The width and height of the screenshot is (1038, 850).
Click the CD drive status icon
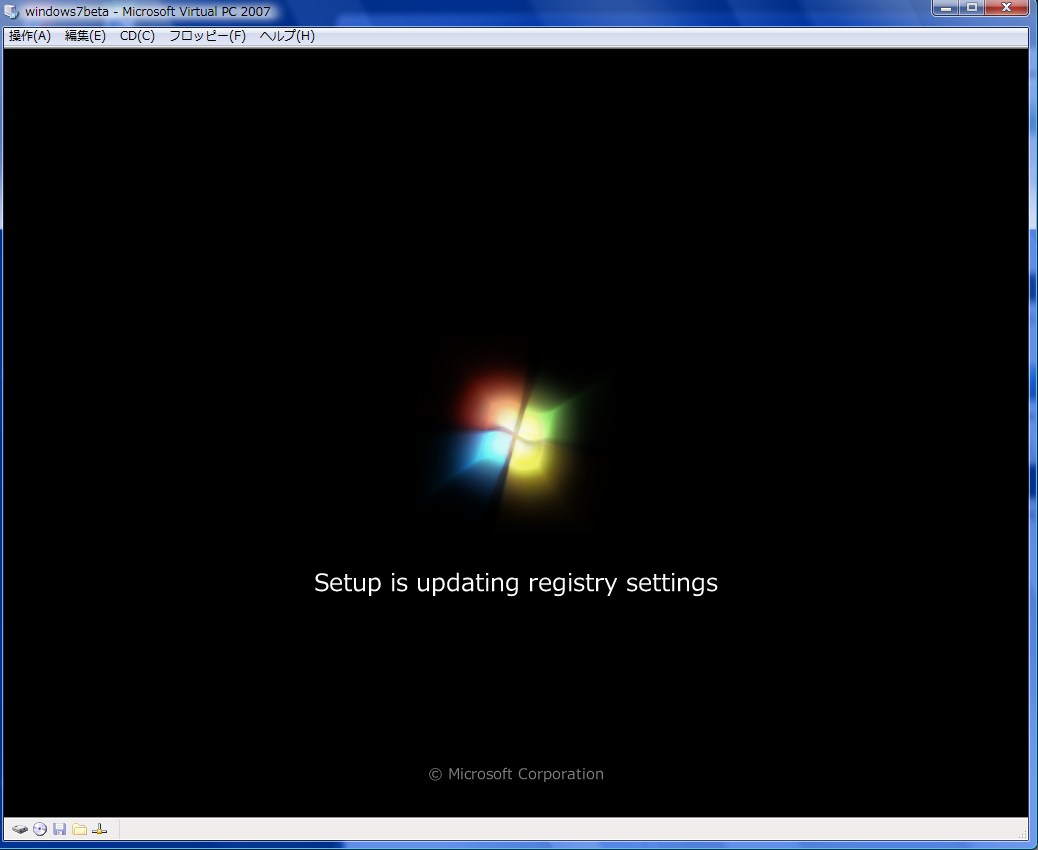click(40, 829)
